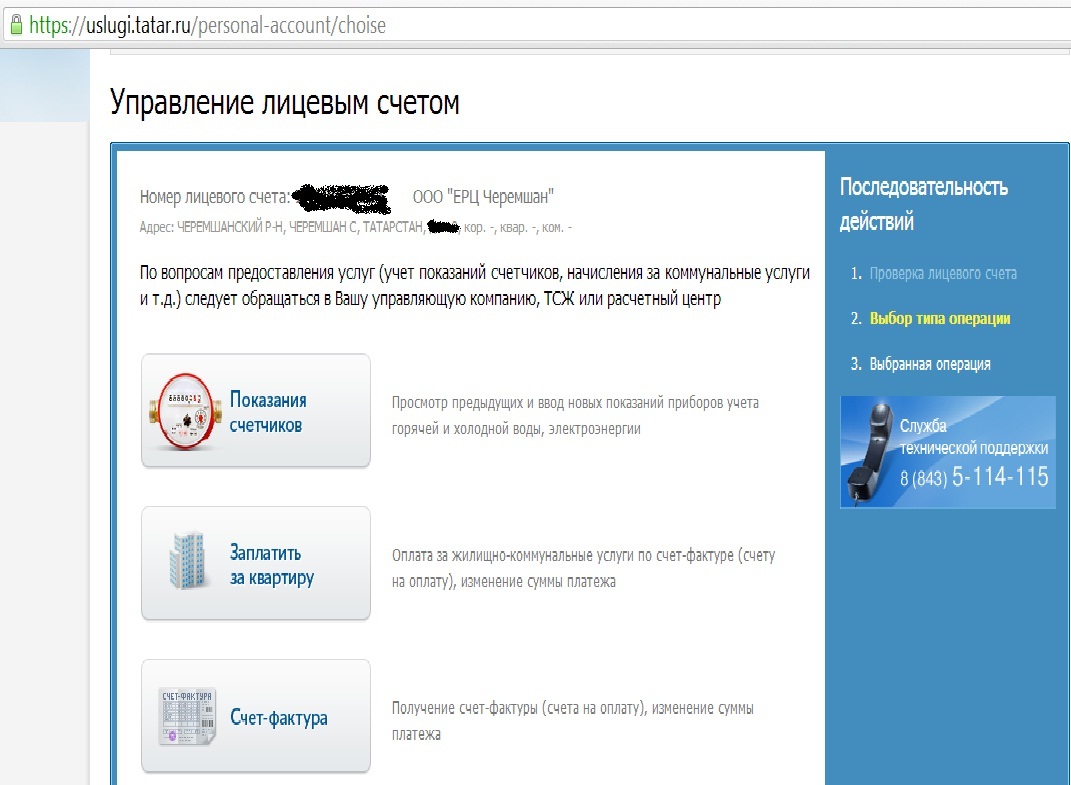Click the telephone handset icon
This screenshot has height=785, width=1071.
pos(866,453)
